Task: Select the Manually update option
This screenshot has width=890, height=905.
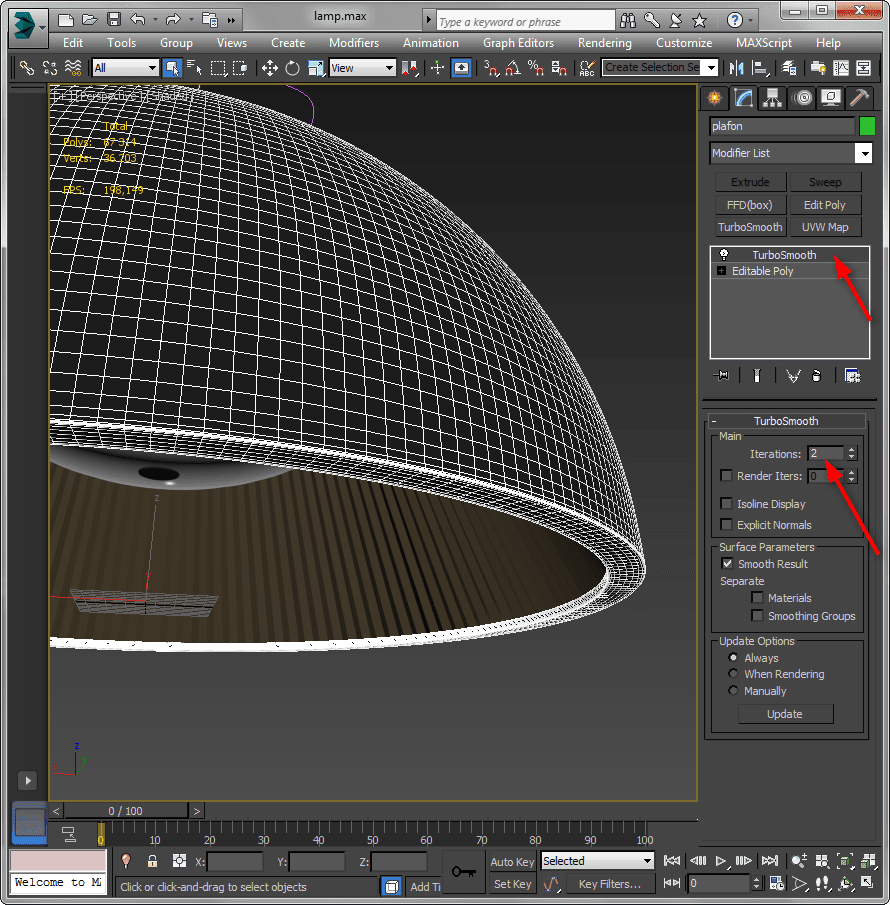Action: click(x=733, y=691)
